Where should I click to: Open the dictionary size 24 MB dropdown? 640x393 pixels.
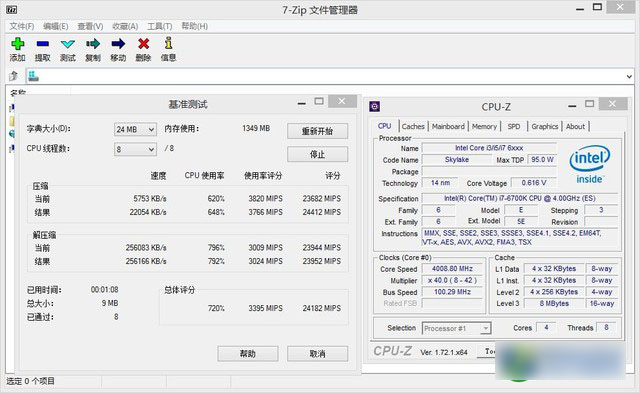click(135, 129)
